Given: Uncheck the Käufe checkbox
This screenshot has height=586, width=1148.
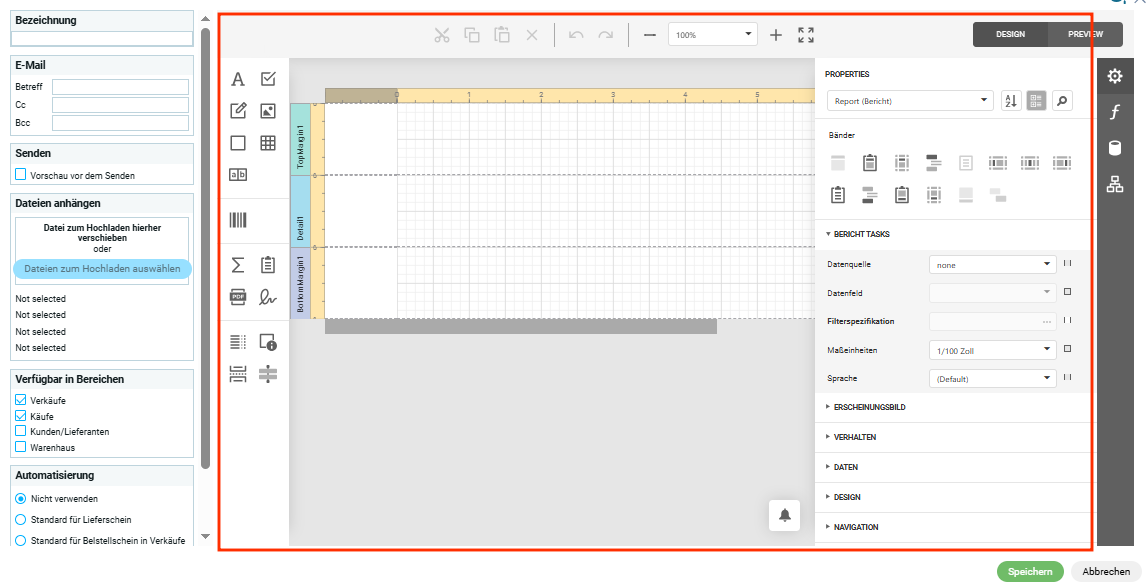Looking at the screenshot, I should tap(21, 416).
